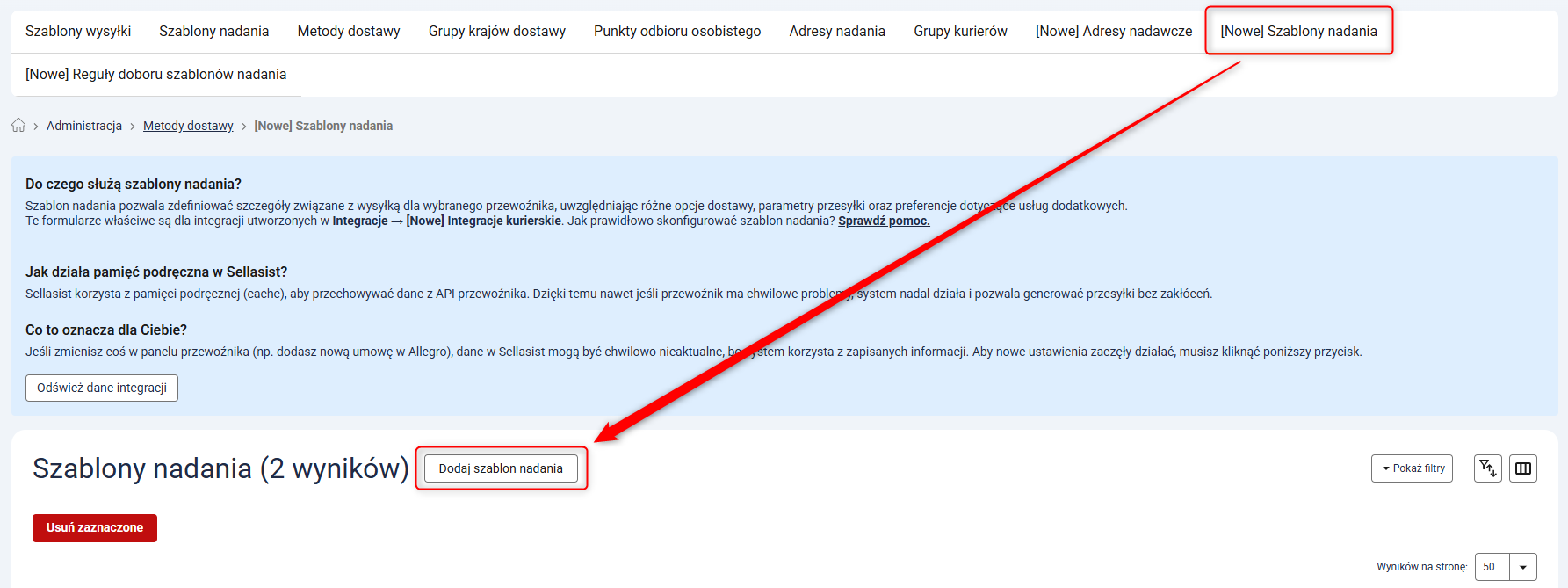Click Administracja in the breadcrumb
Image resolution: width=1568 pixels, height=588 pixels.
coord(84,126)
